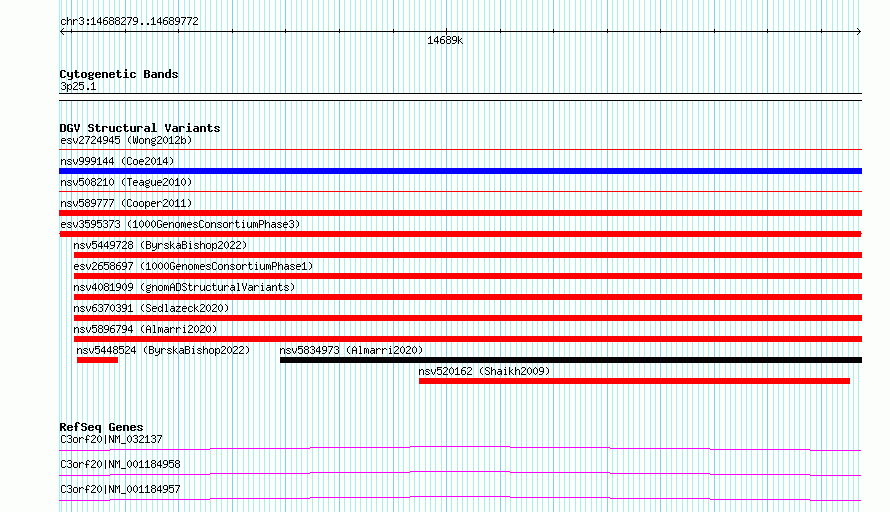
Task: Select the red bar under esv3595373
Action: (x=460, y=234)
